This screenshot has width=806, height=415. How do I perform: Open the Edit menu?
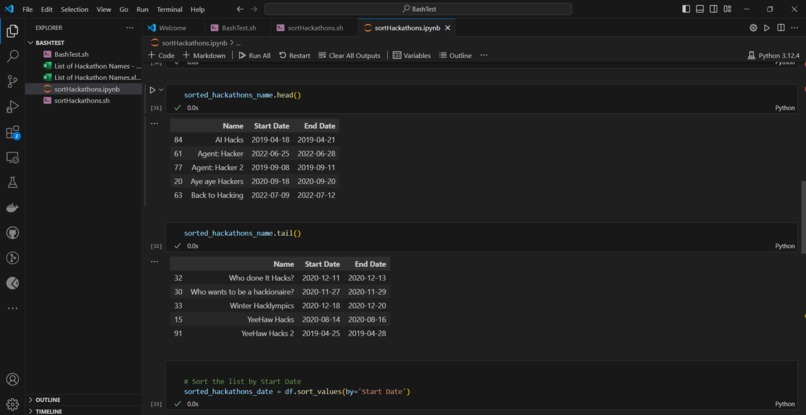(46, 9)
